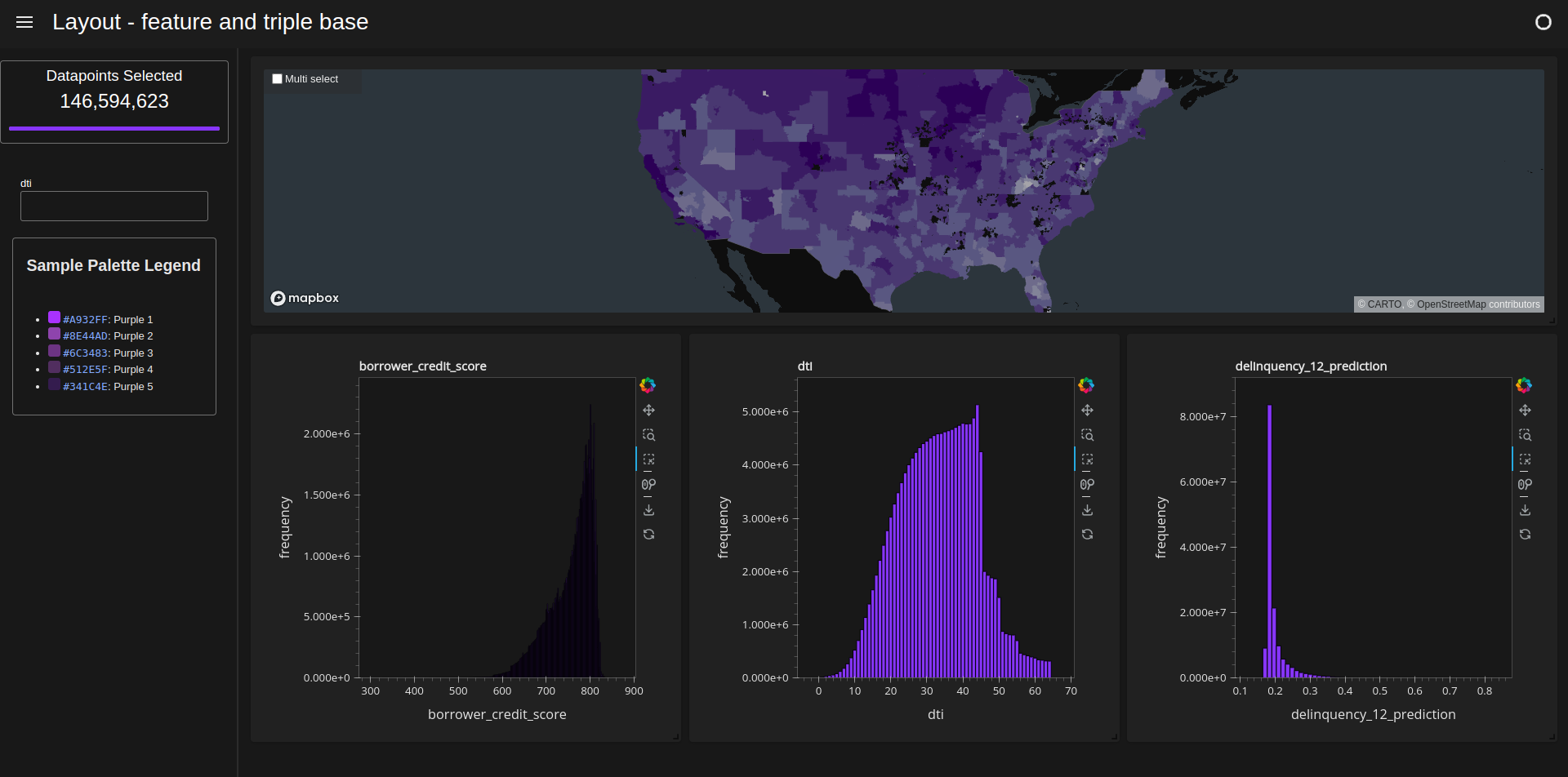Click the dashboard title in the header
1568x777 pixels.
pyautogui.click(x=211, y=22)
